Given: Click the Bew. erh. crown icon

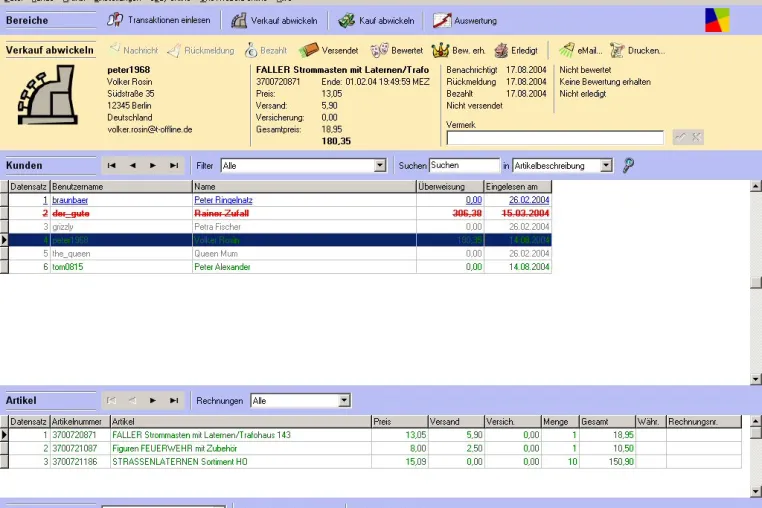Looking at the screenshot, I should pyautogui.click(x=441, y=50).
